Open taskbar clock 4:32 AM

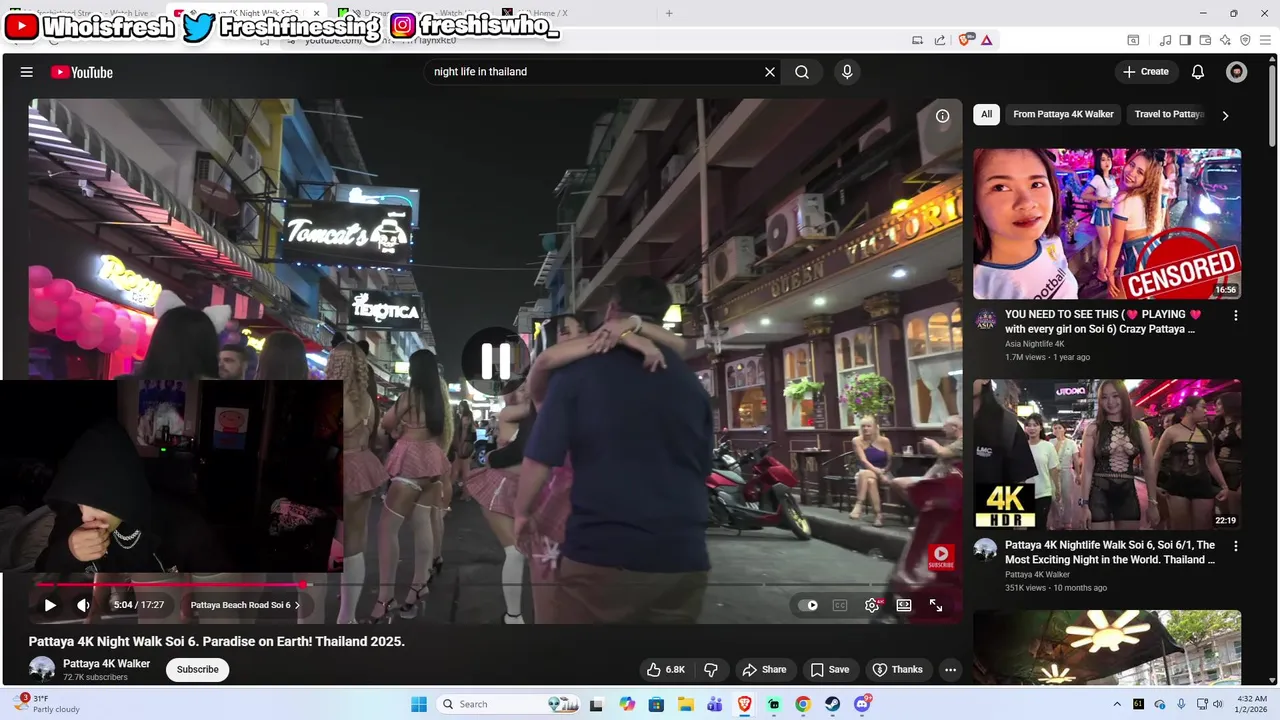[1252, 704]
